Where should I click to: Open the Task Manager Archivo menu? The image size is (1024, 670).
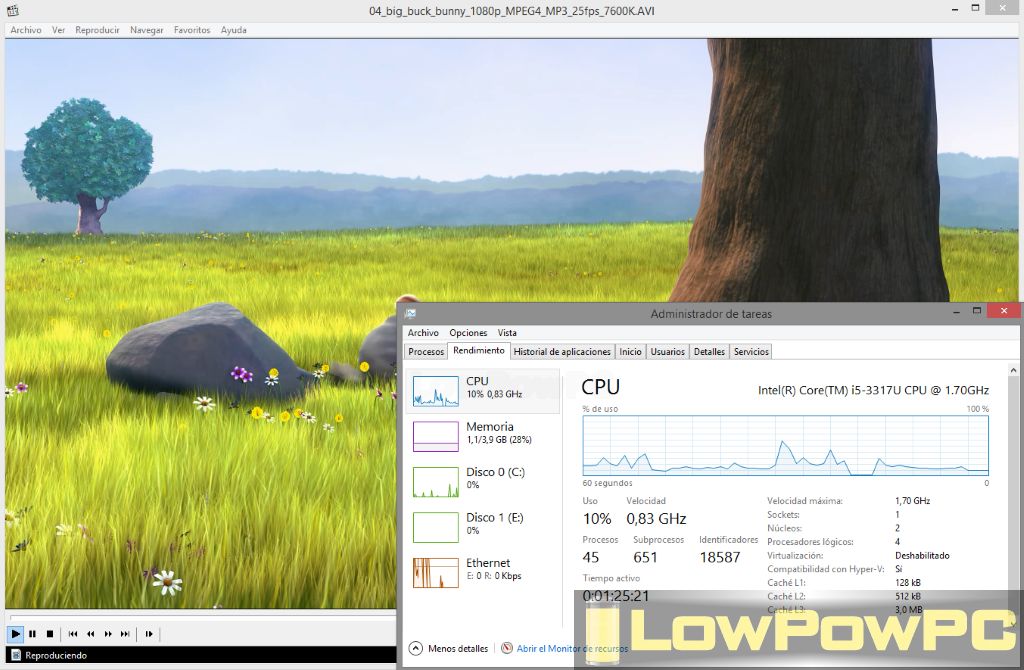(423, 332)
